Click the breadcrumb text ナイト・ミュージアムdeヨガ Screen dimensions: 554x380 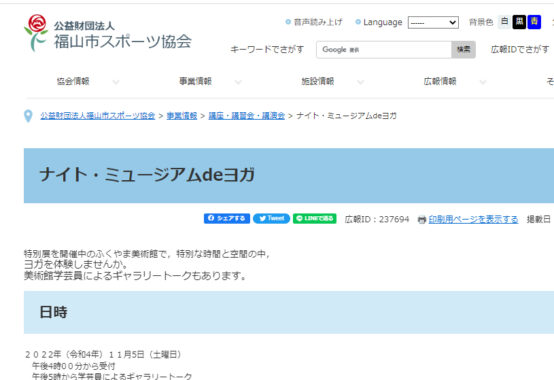click(347, 116)
